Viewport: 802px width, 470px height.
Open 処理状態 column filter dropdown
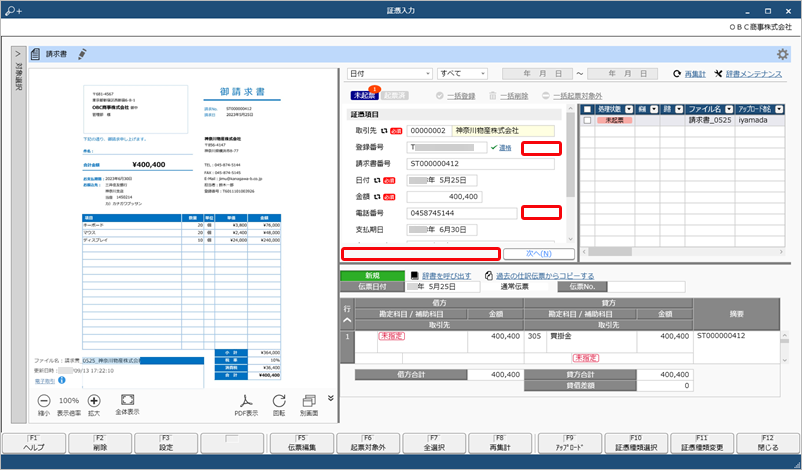[629, 109]
